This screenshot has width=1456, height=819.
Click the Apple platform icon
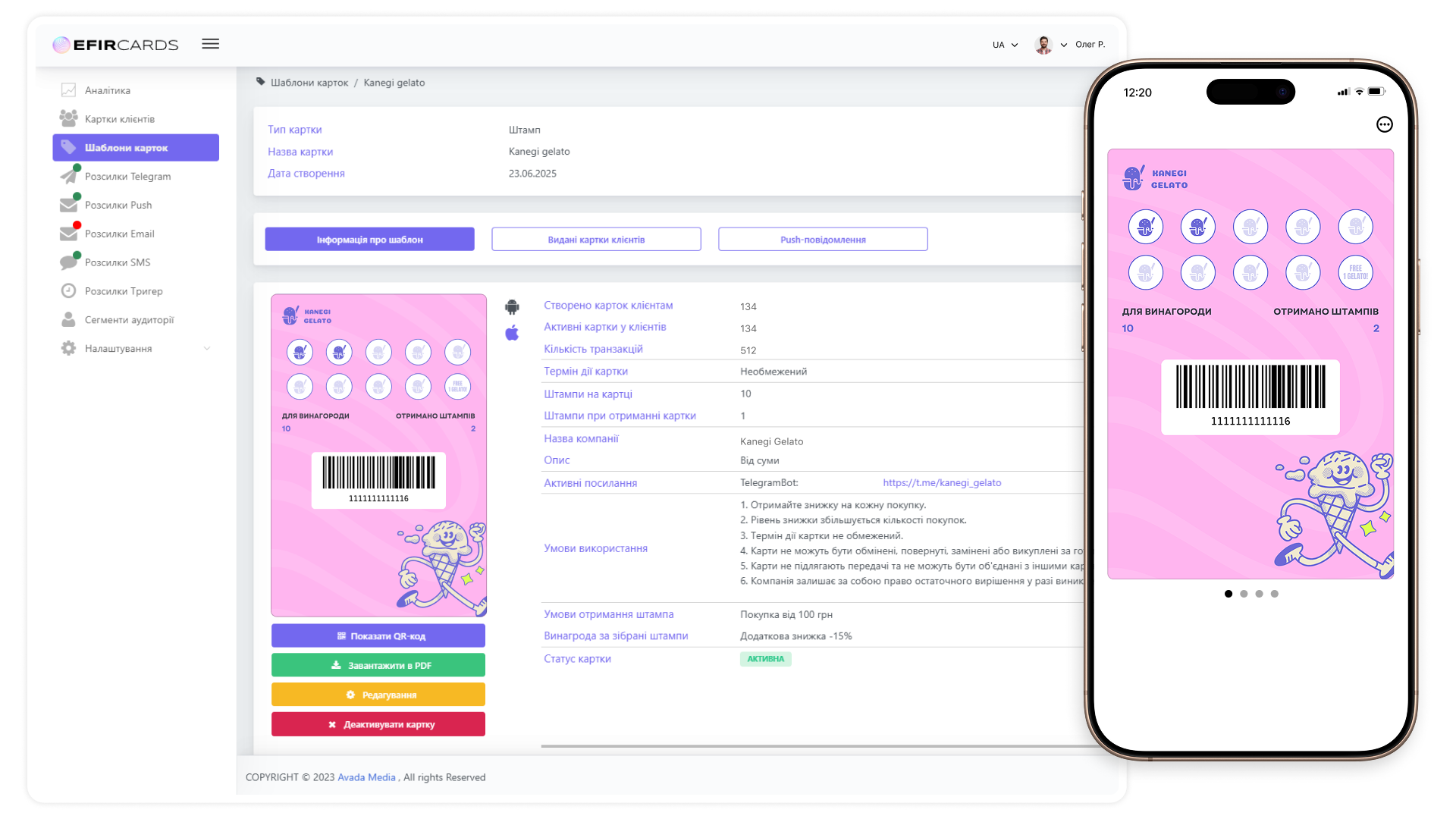(513, 333)
